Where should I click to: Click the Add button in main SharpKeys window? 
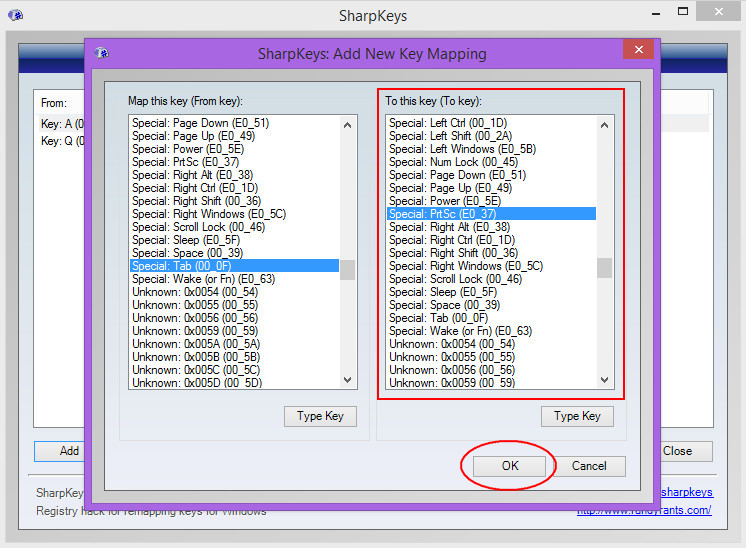[x=59, y=451]
